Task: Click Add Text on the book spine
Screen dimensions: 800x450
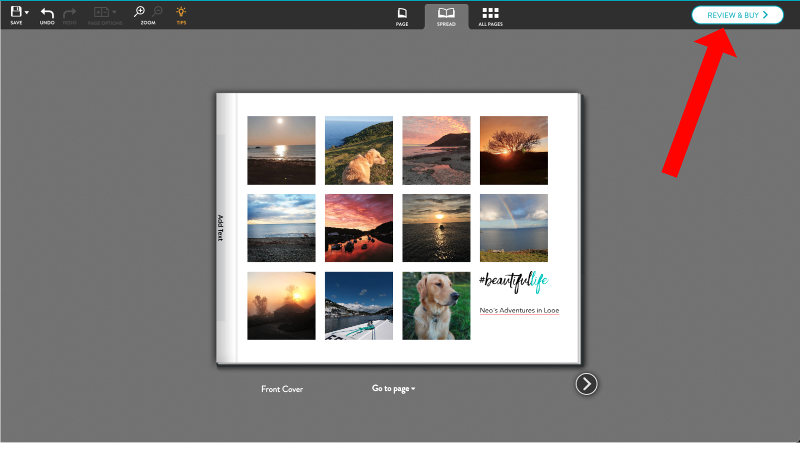Action: pyautogui.click(x=221, y=228)
